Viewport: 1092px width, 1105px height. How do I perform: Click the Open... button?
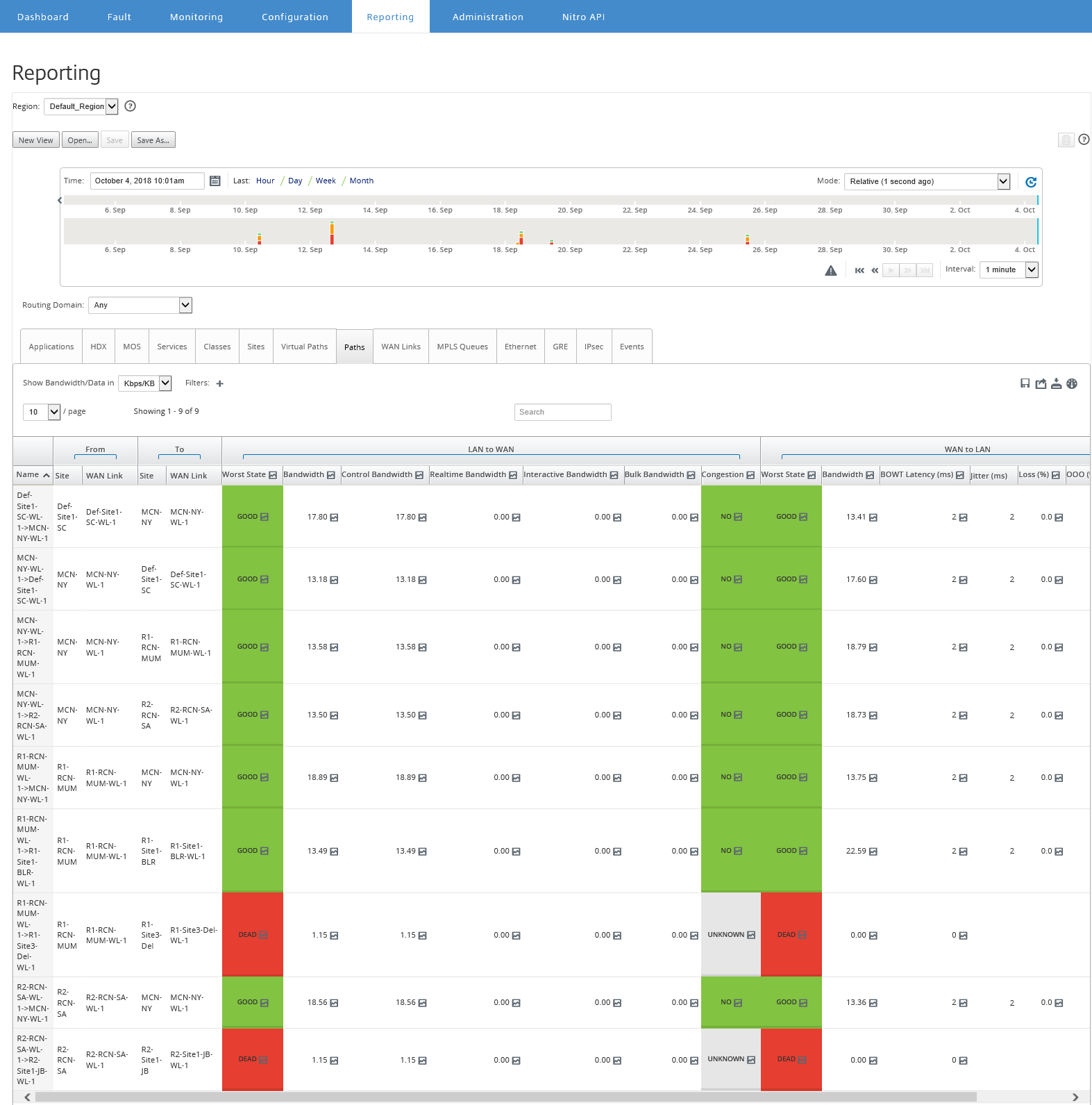(x=80, y=140)
